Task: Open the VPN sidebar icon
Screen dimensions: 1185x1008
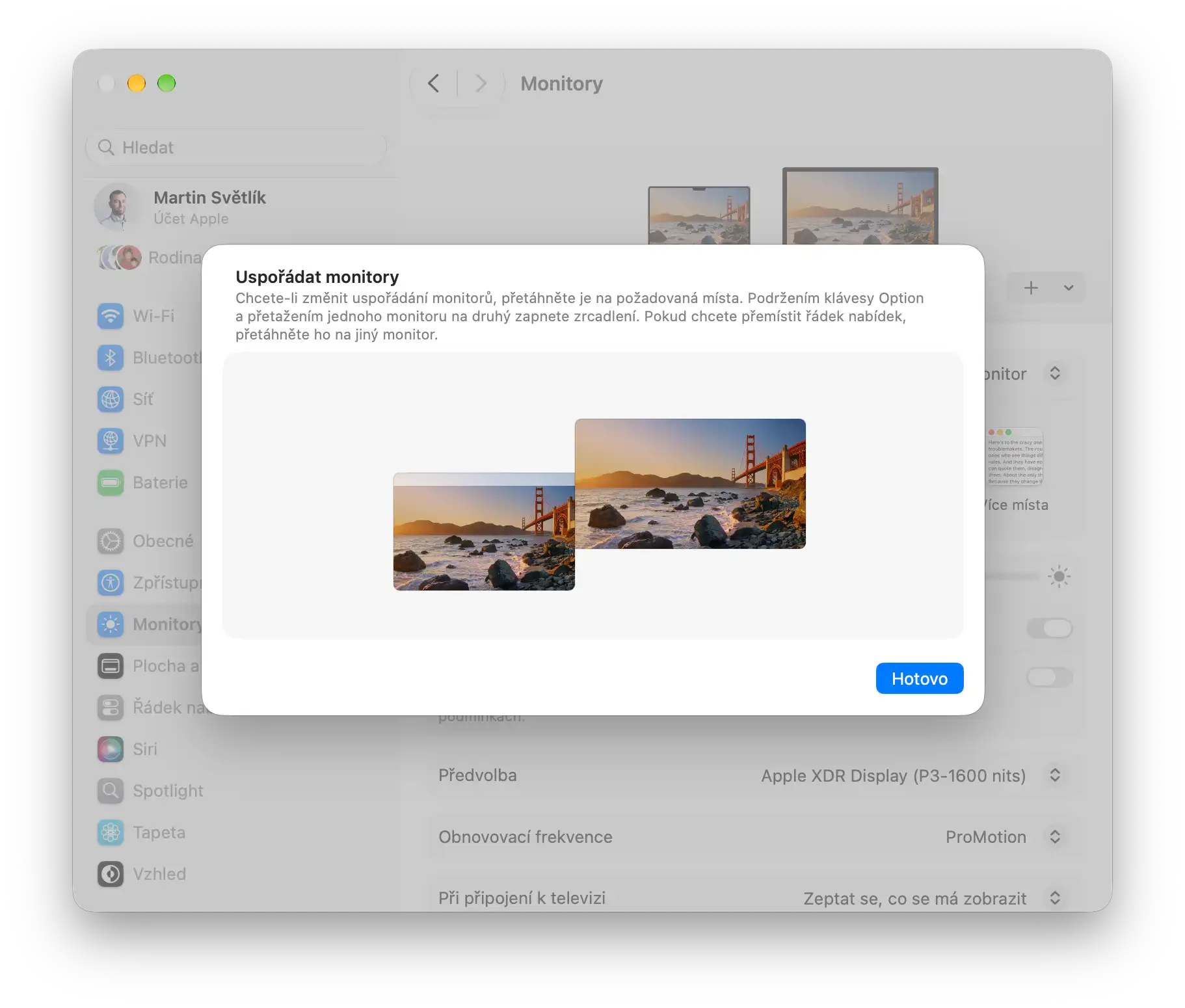Action: 111,441
